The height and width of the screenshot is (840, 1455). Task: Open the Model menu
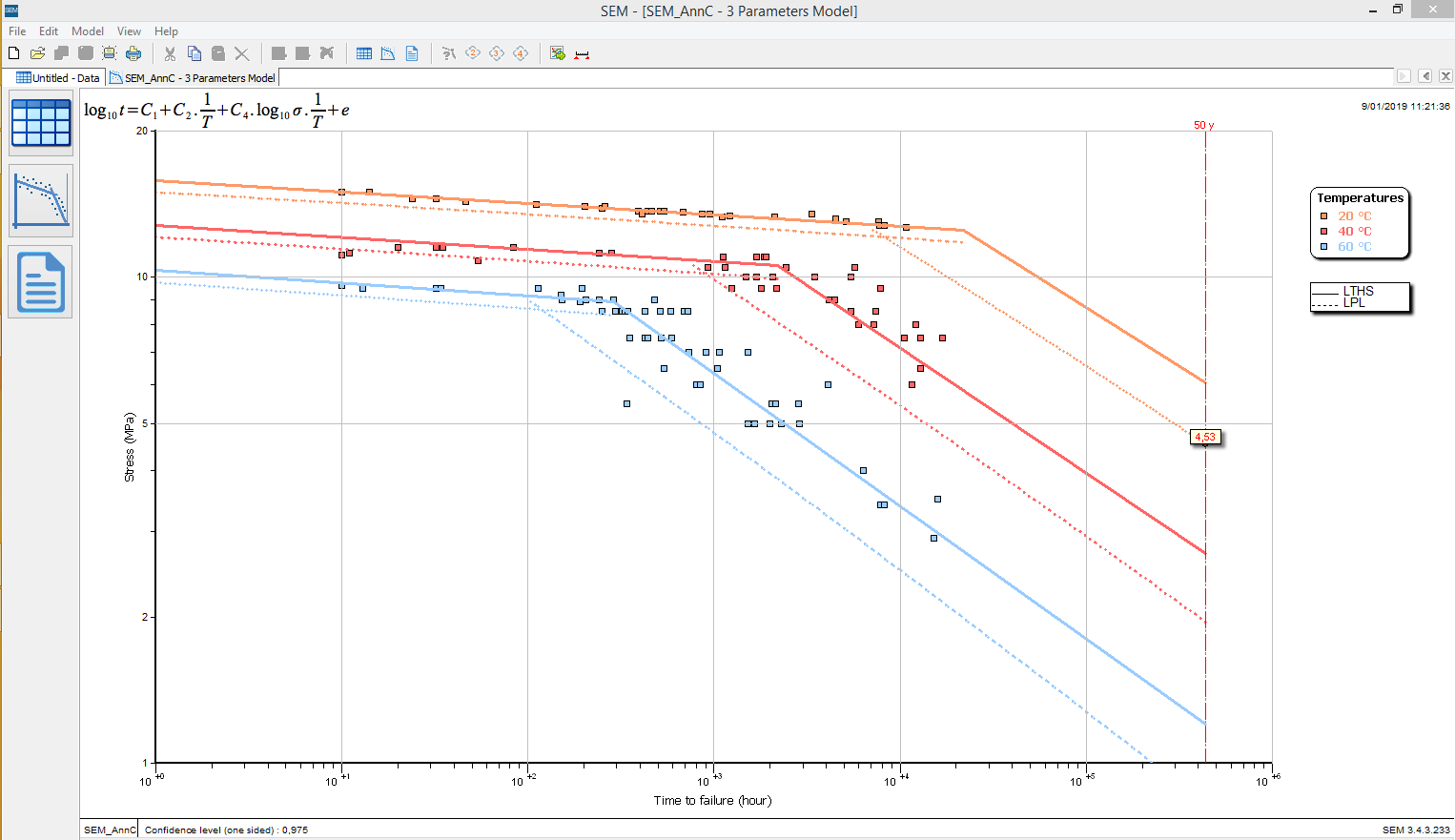pyautogui.click(x=88, y=31)
